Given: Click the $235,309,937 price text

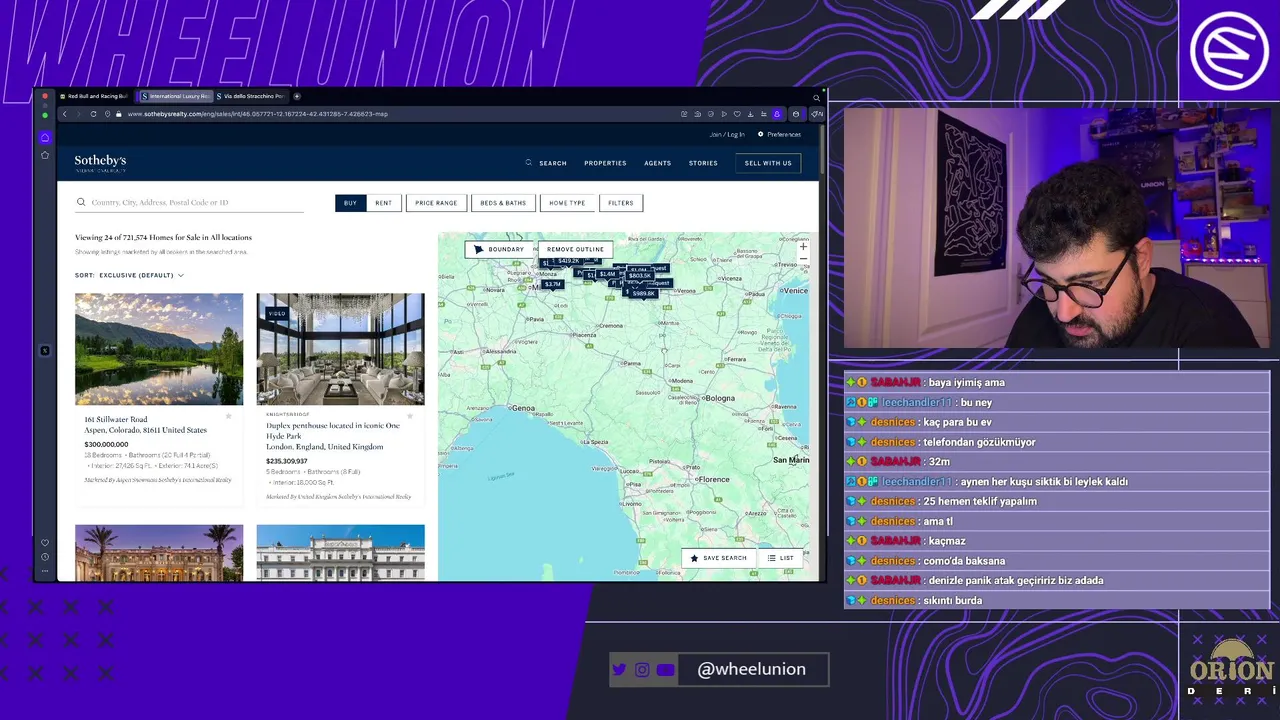Looking at the screenshot, I should [287, 461].
